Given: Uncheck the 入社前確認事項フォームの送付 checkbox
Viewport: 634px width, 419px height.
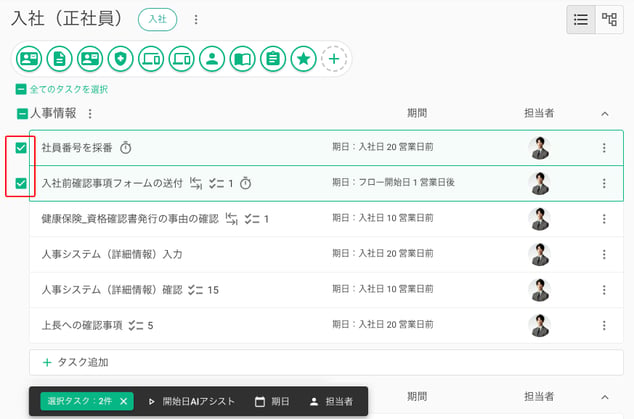Looking at the screenshot, I should click(21, 183).
